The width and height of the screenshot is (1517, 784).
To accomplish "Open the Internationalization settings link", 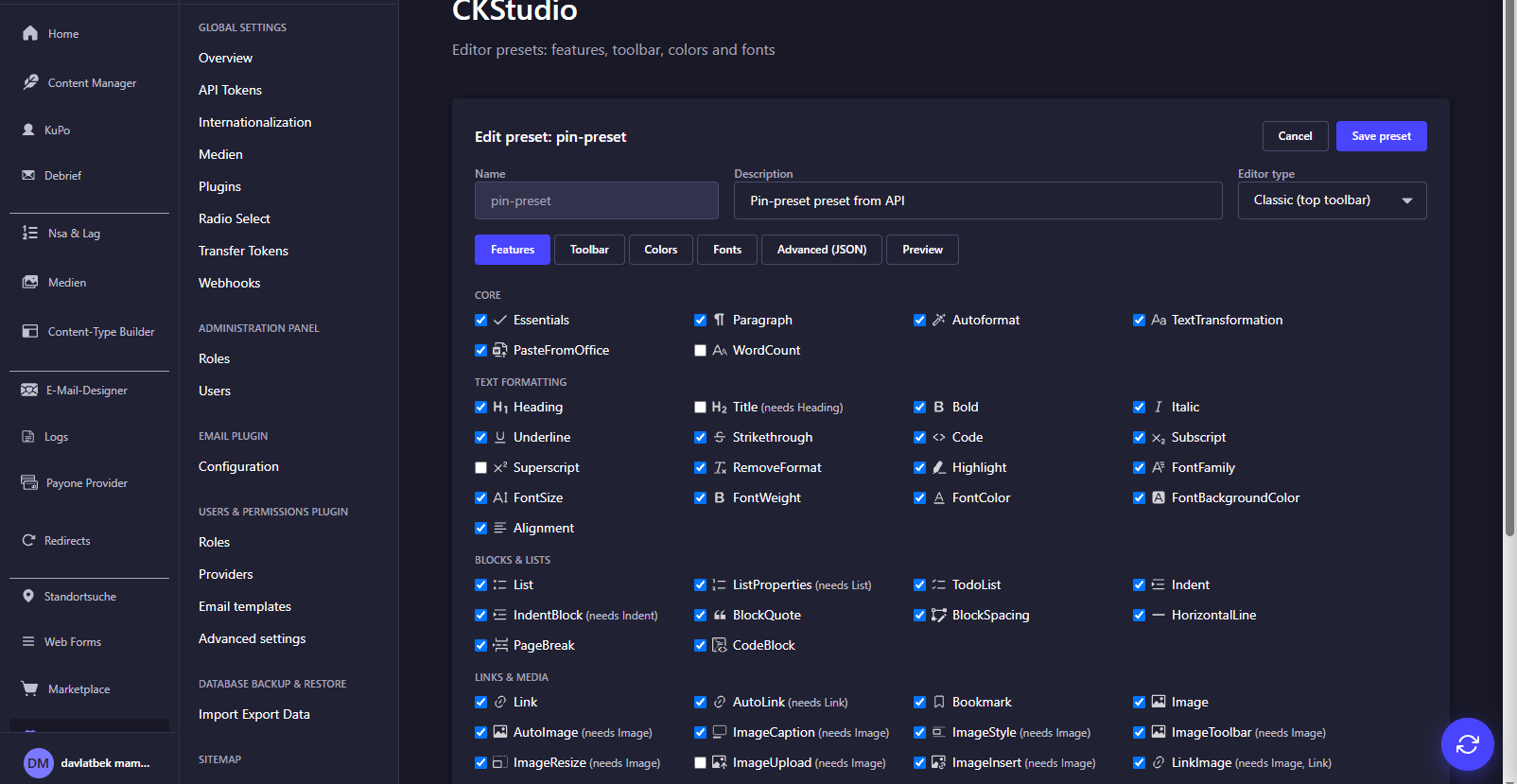I will 254,122.
